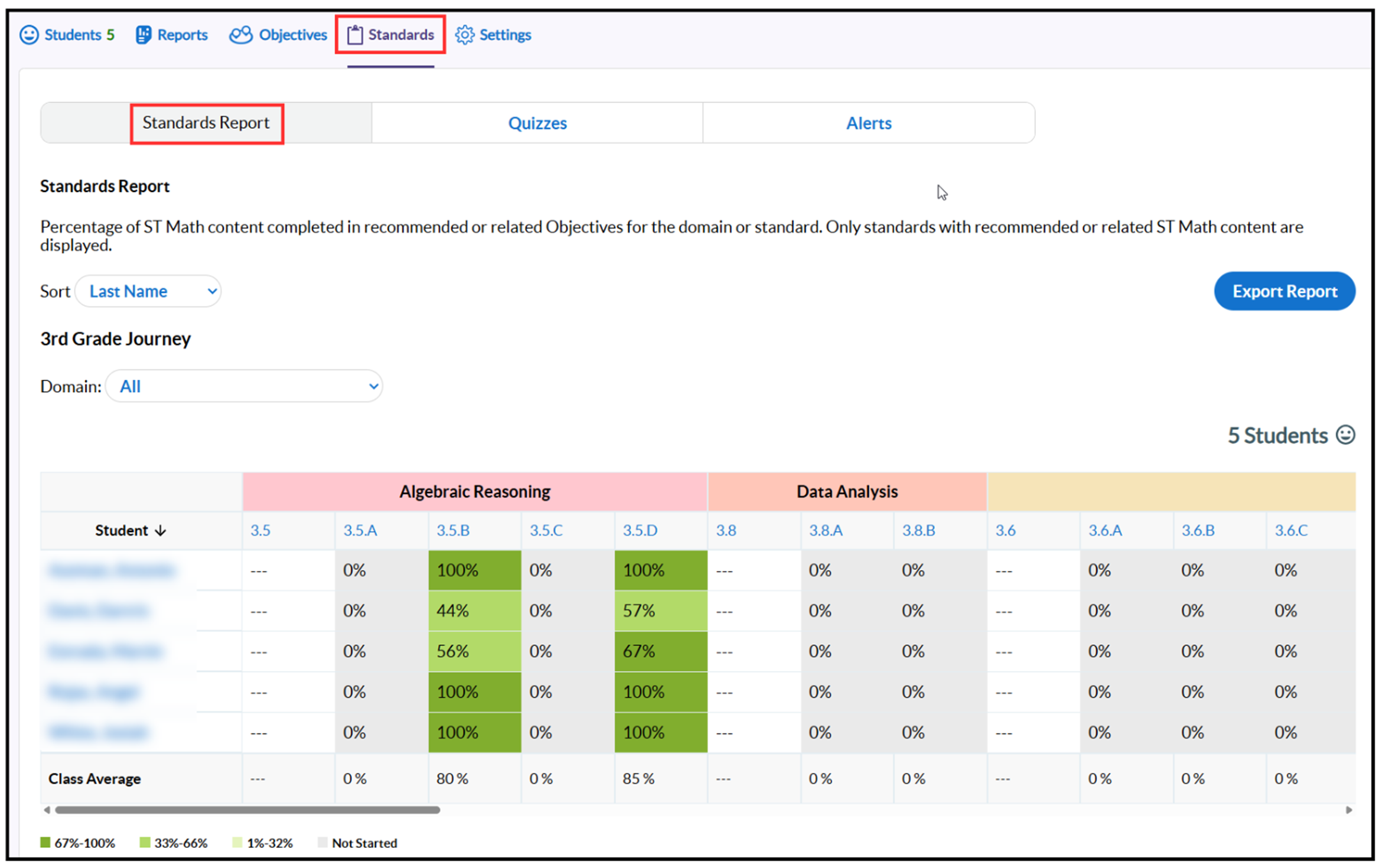Open standard 3.5.B column link

[453, 530]
